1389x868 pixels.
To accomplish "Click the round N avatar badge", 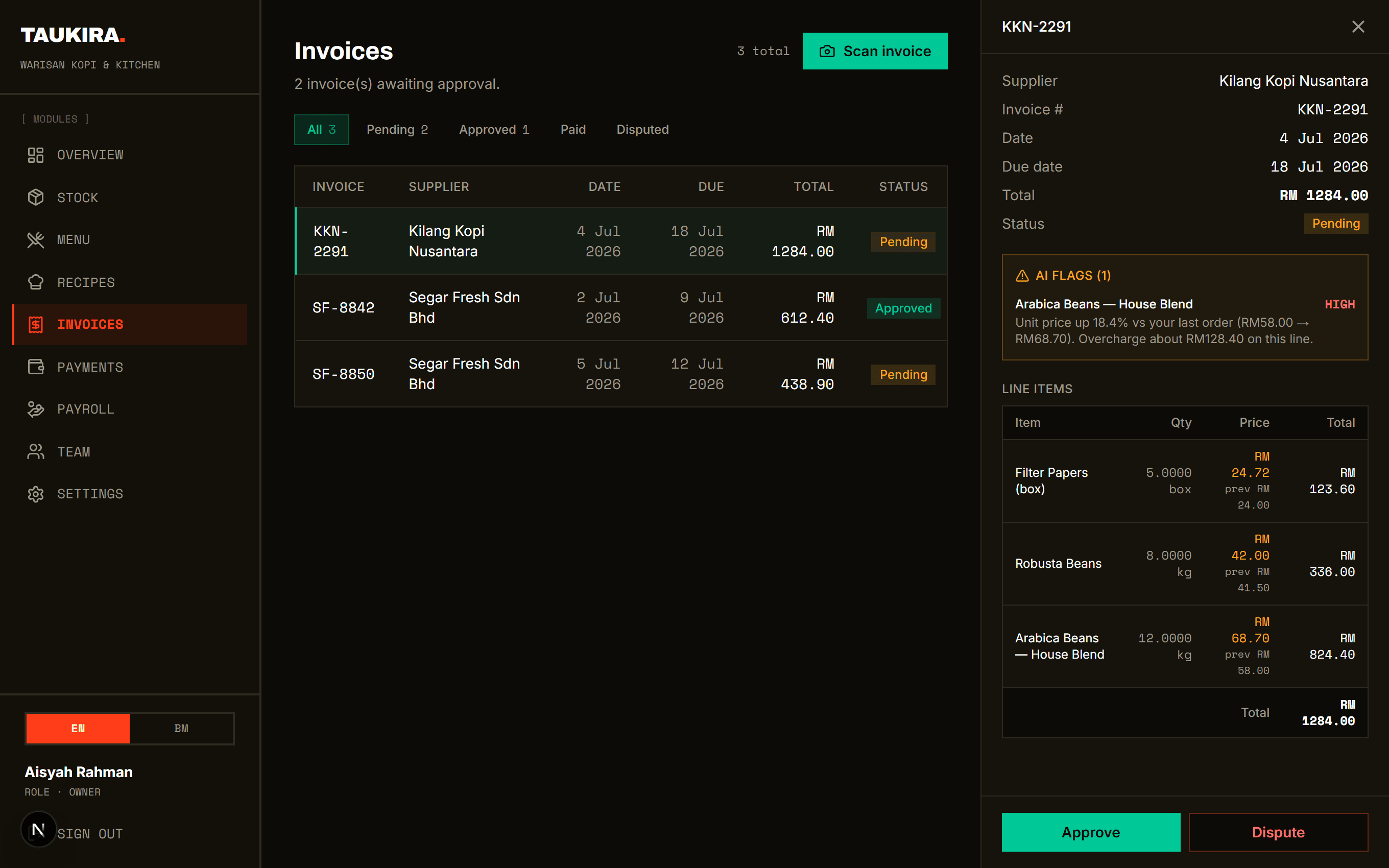I will tap(38, 829).
